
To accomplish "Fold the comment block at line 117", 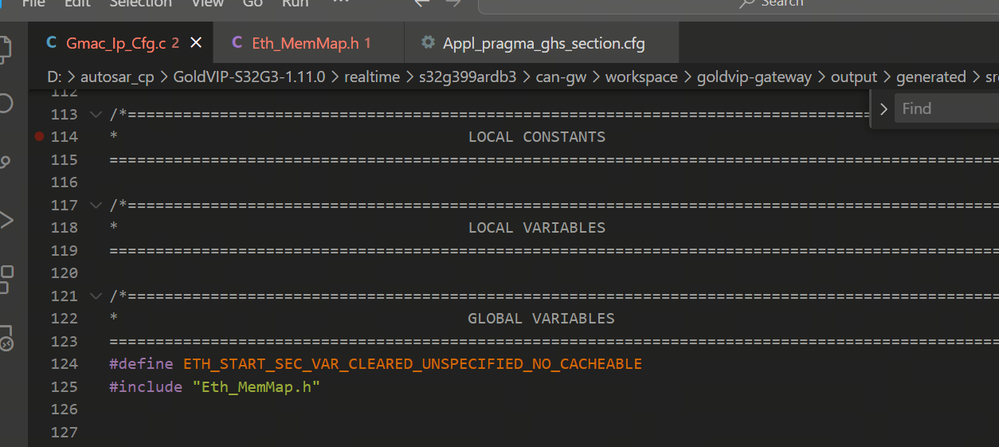I will pyautogui.click(x=96, y=205).
